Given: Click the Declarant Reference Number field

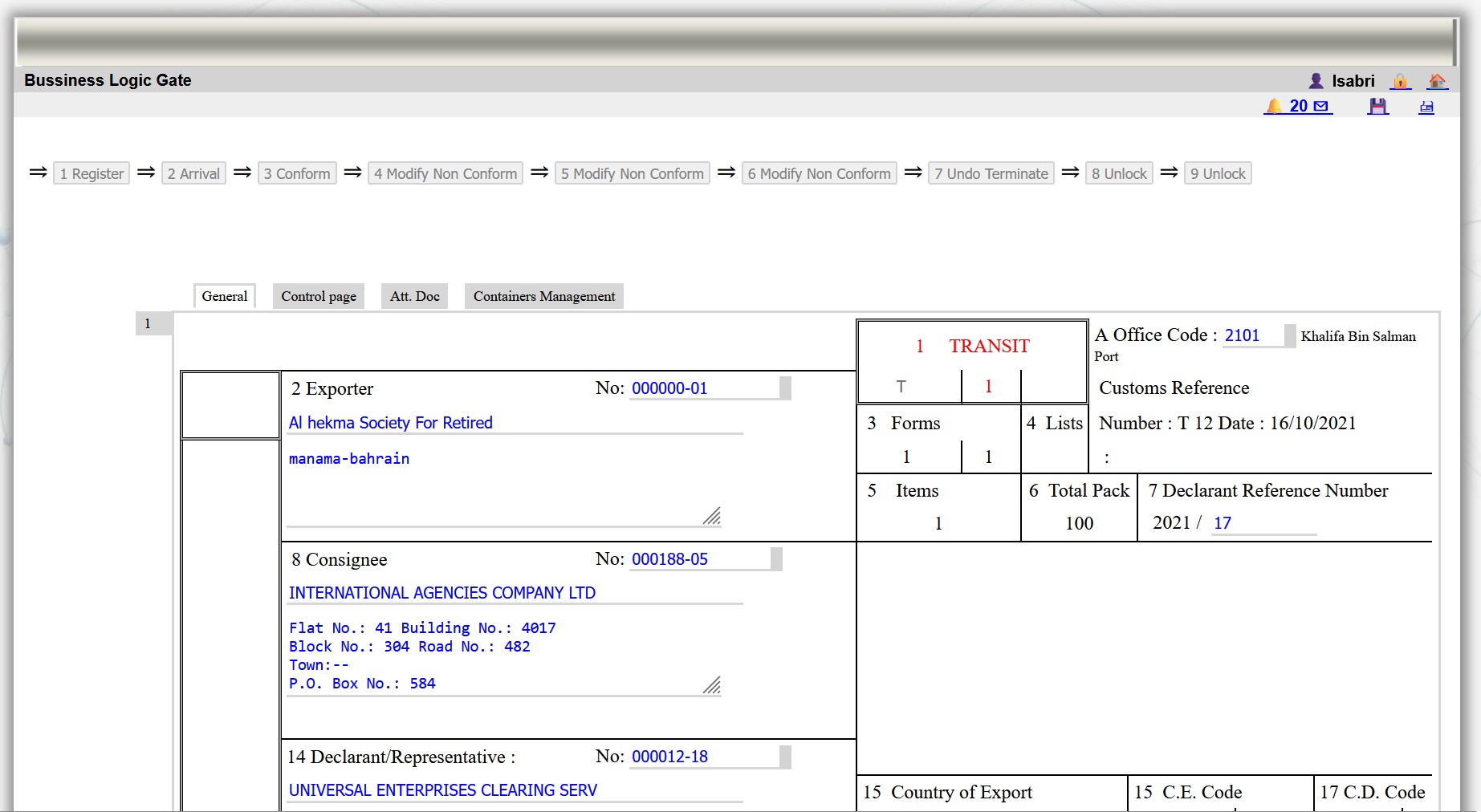Looking at the screenshot, I should click(1263, 523).
